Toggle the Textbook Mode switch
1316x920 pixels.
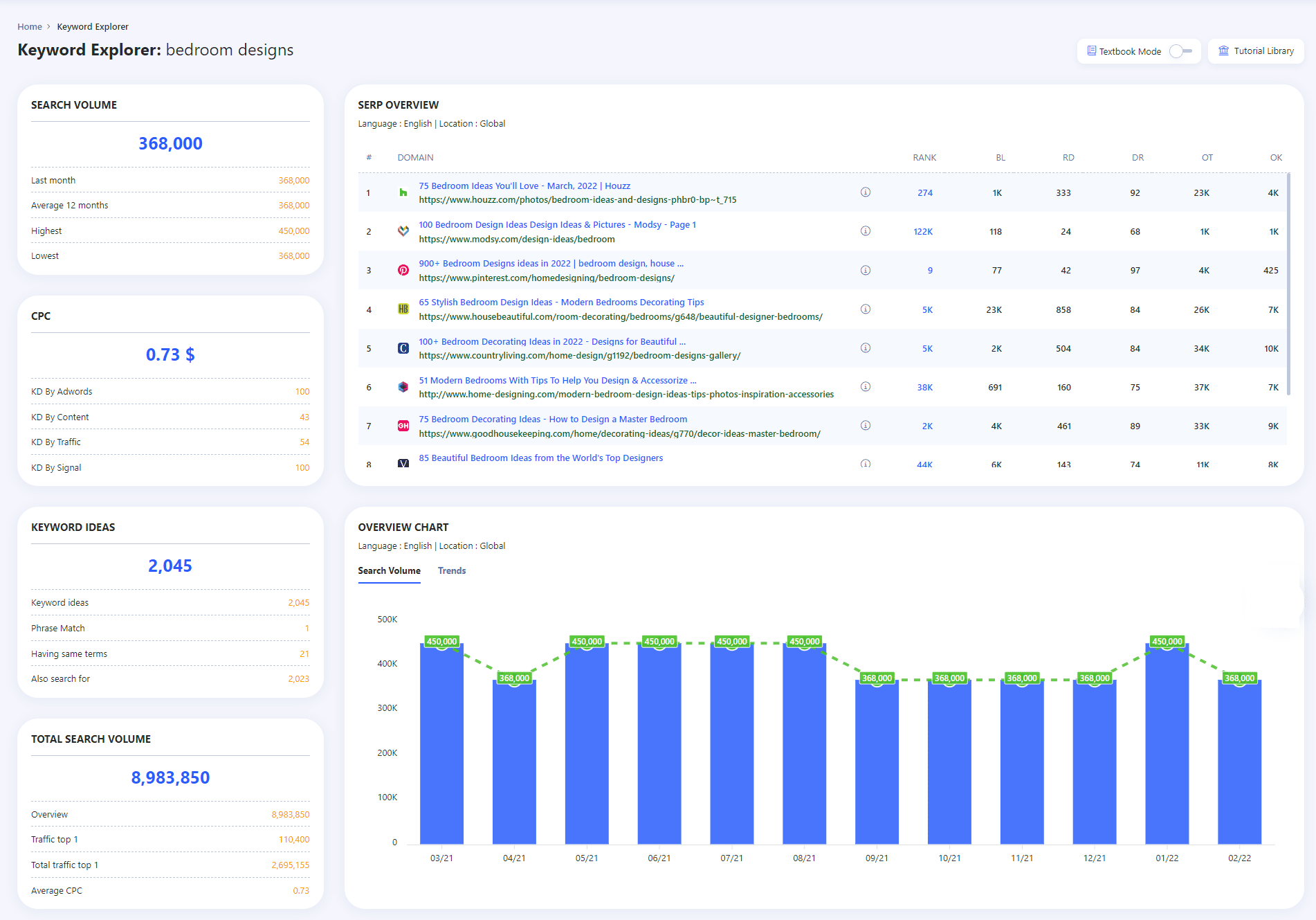1180,51
